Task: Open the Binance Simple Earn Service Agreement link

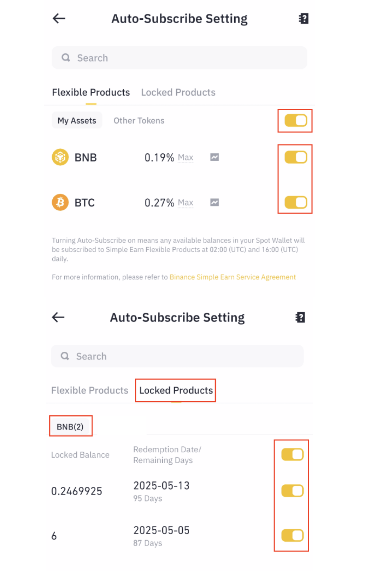Action: click(x=233, y=277)
